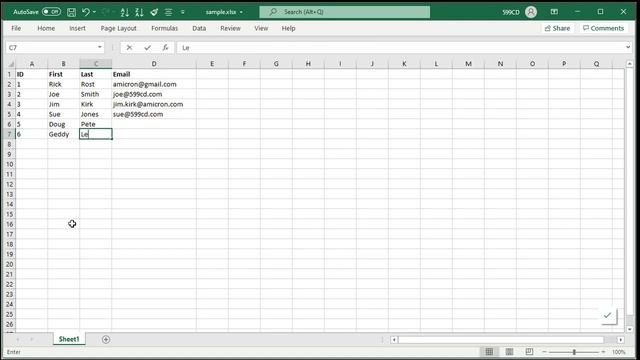Switch to the Data tab
The width and height of the screenshot is (640, 360).
coord(199,28)
